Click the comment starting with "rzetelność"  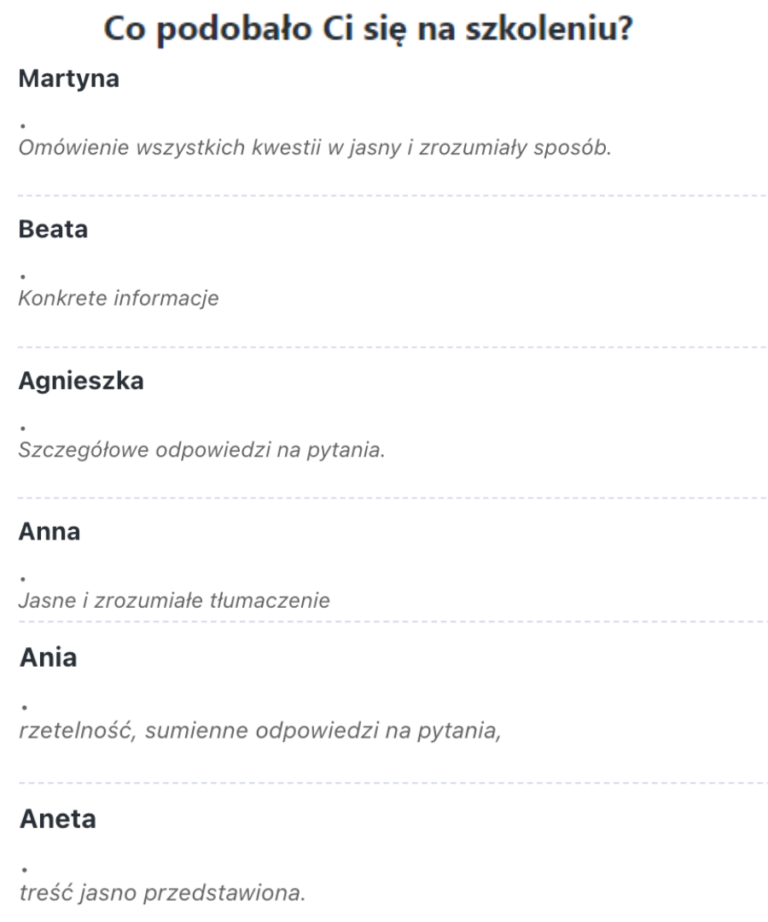point(260,730)
